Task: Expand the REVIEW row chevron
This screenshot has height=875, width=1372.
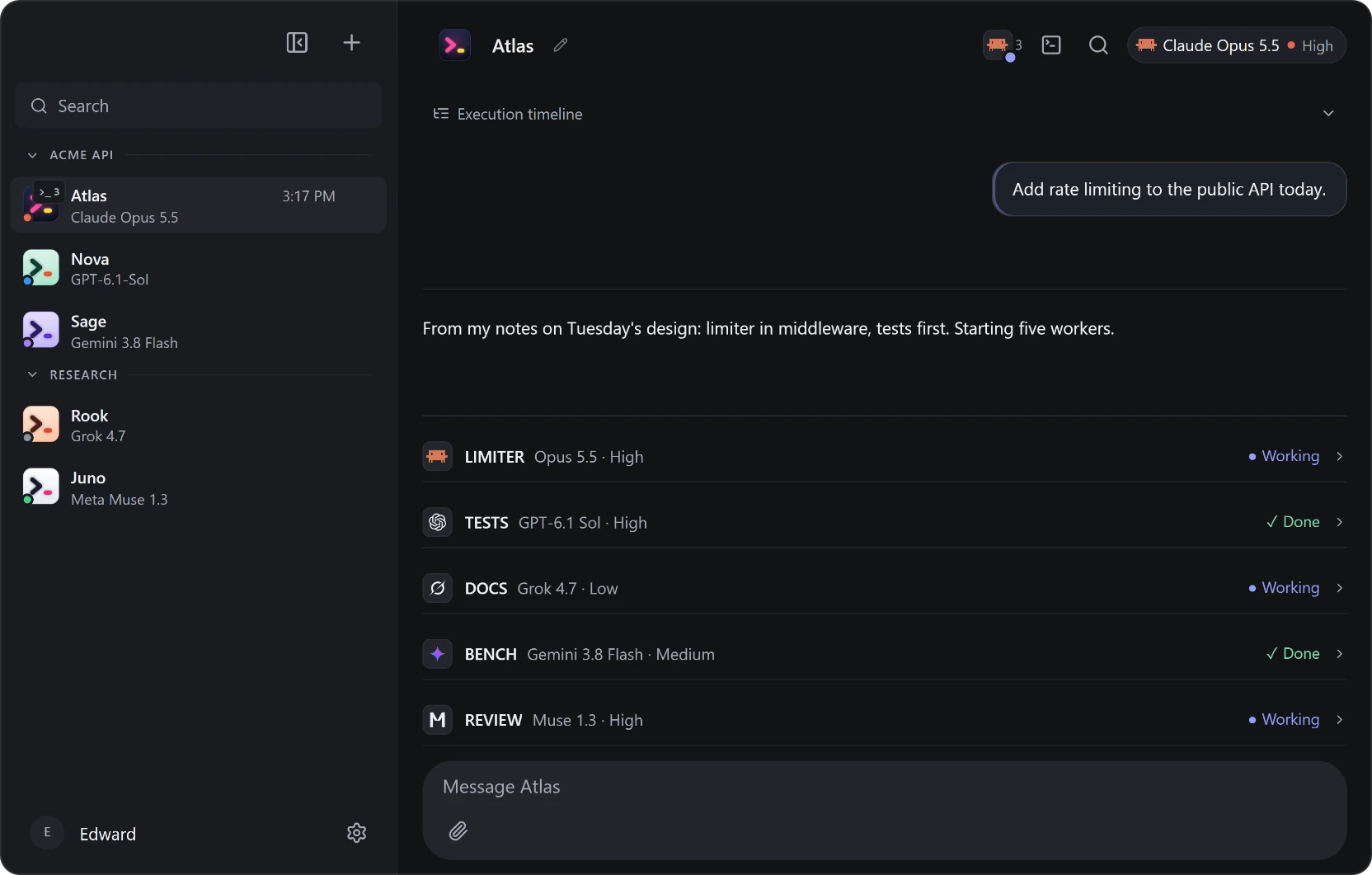Action: pos(1340,720)
